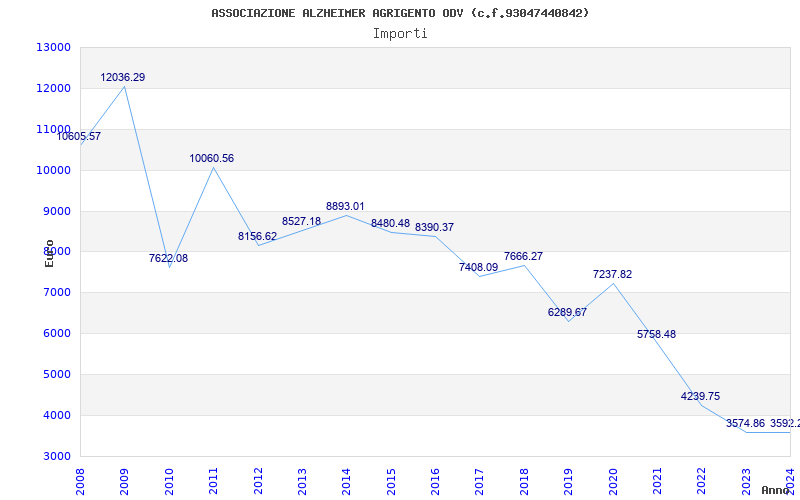
Task: Click the x-axis year 2023
Action: (x=746, y=481)
